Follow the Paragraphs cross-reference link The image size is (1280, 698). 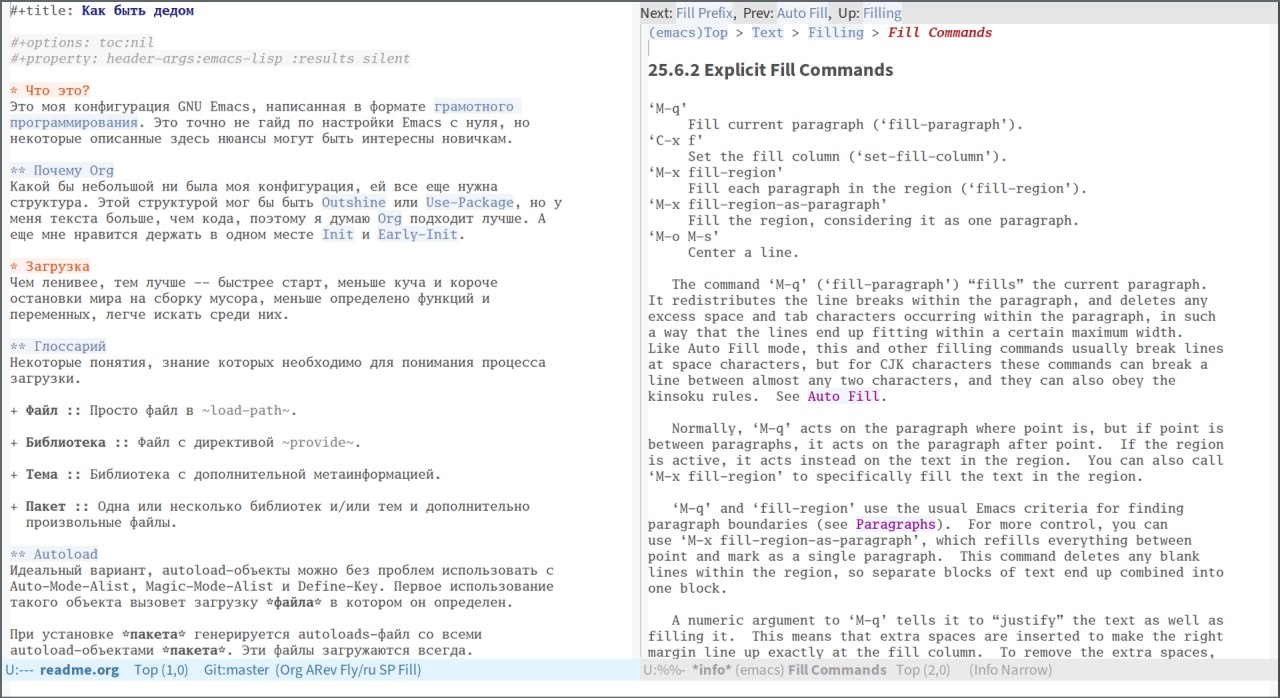896,525
